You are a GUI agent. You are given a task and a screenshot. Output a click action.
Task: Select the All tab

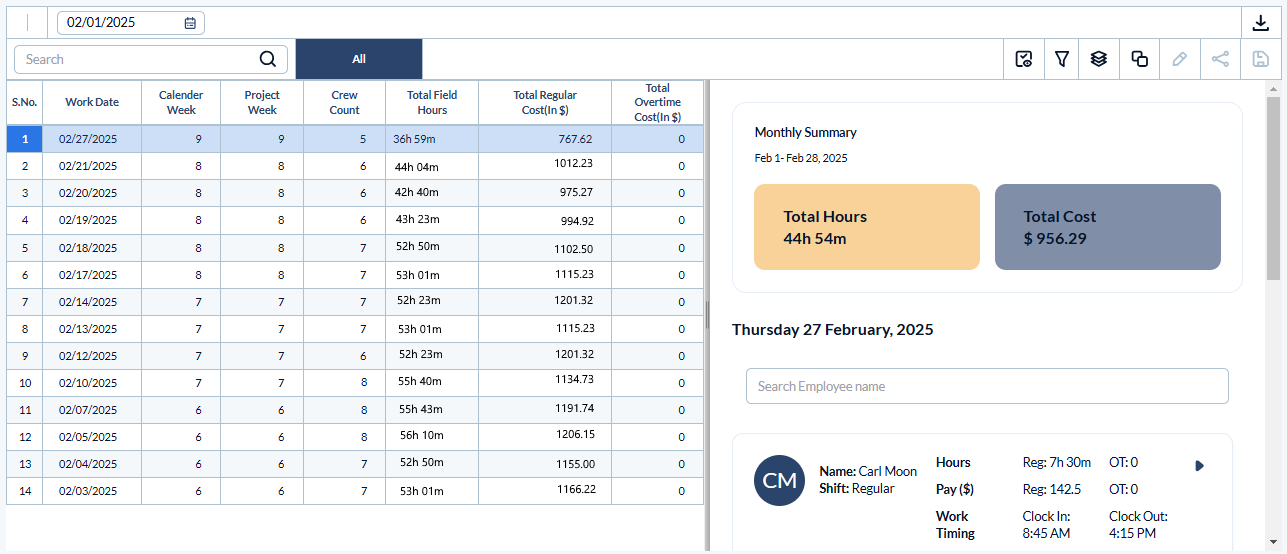pyautogui.click(x=359, y=59)
